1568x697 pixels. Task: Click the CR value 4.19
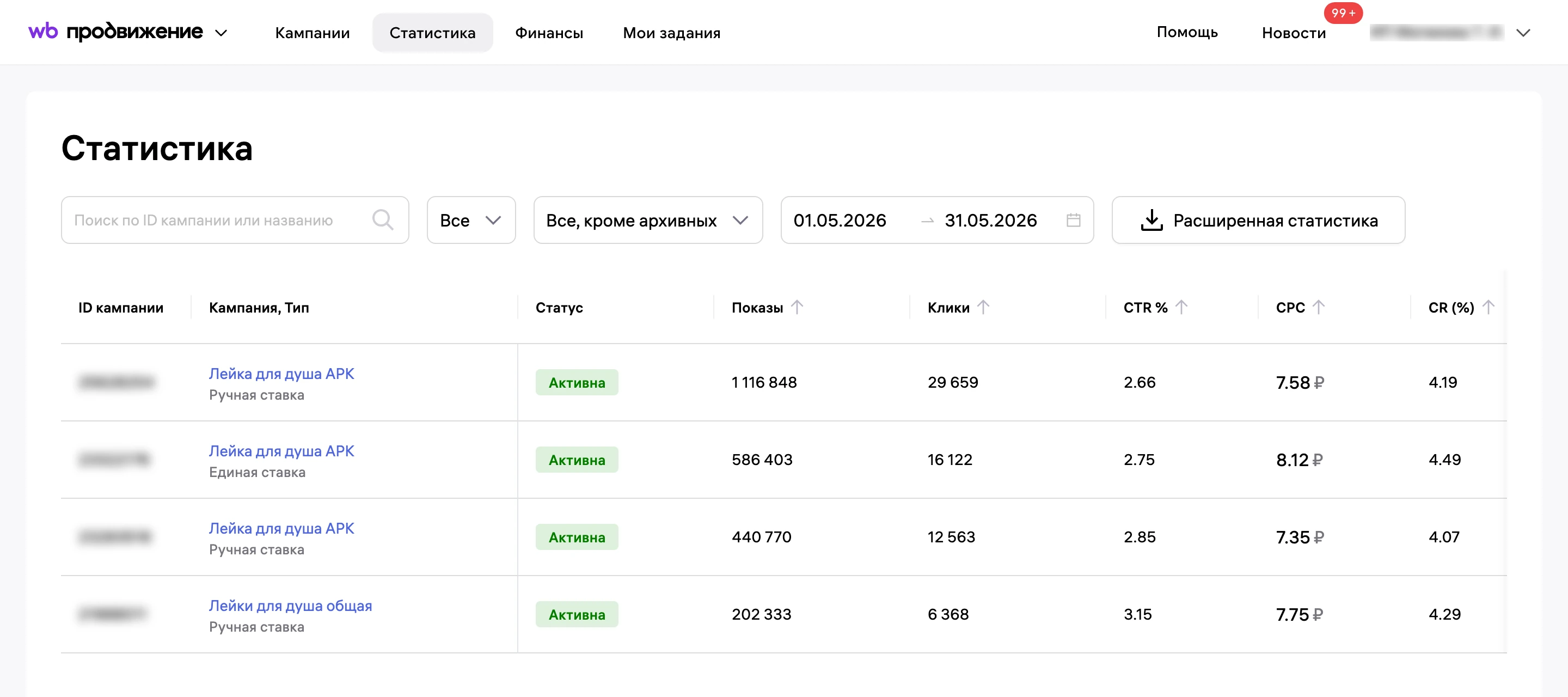click(x=1443, y=382)
